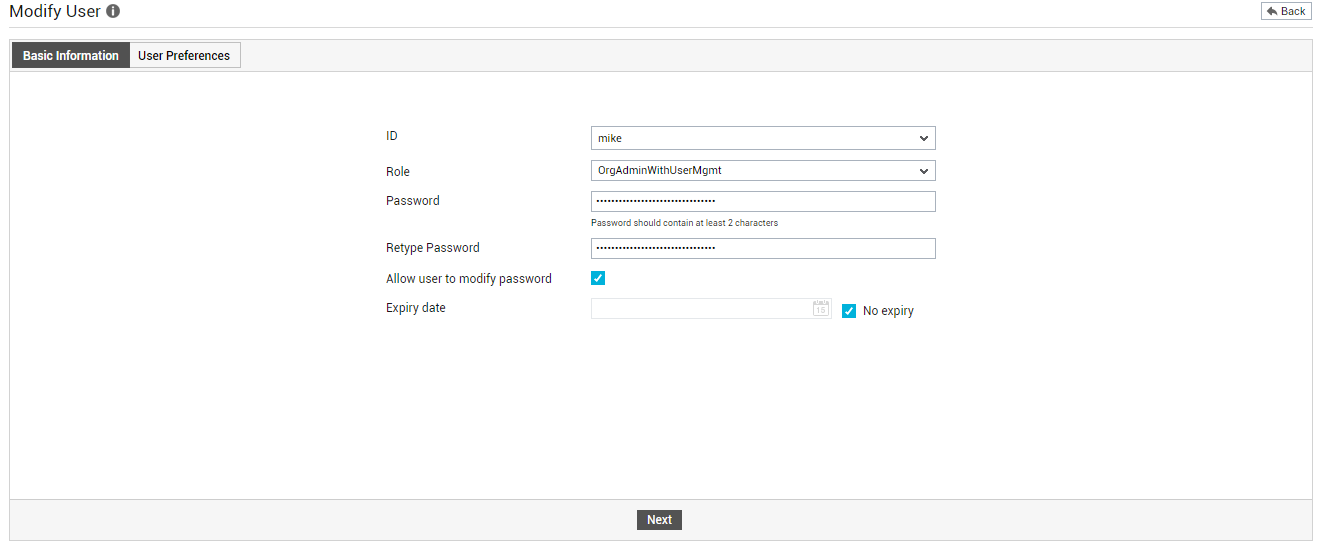Click the info icon beside Modify User
Image resolution: width=1322 pixels, height=548 pixels.
[x=113, y=12]
